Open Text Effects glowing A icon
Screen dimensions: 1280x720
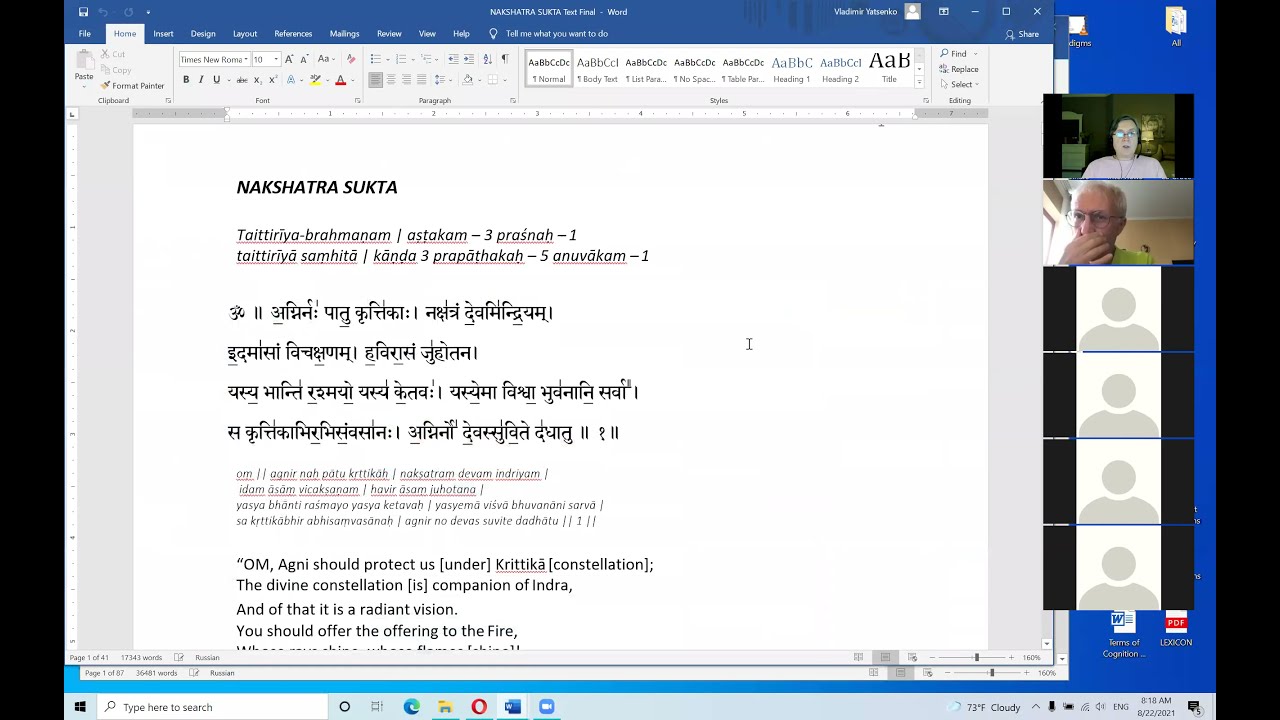[292, 80]
